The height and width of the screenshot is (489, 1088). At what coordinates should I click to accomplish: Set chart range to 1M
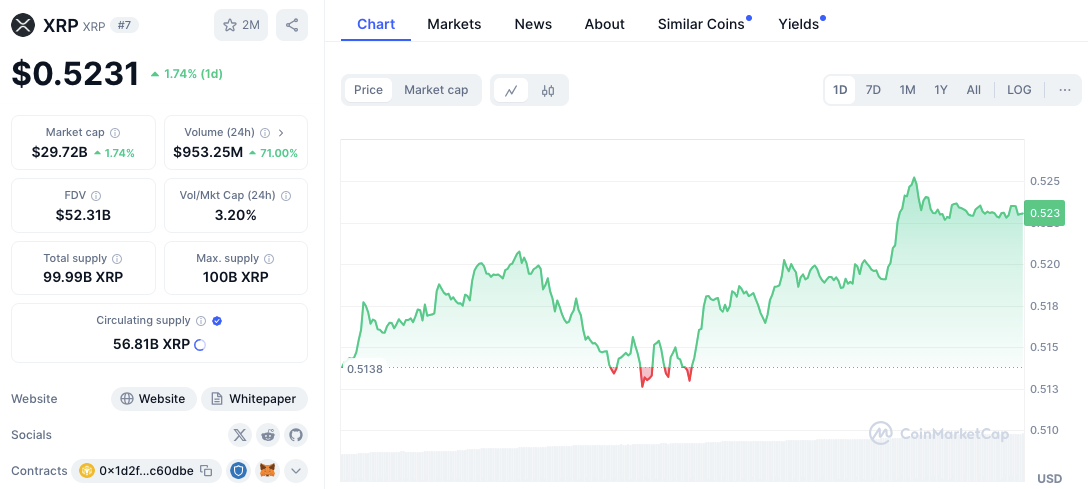(908, 90)
